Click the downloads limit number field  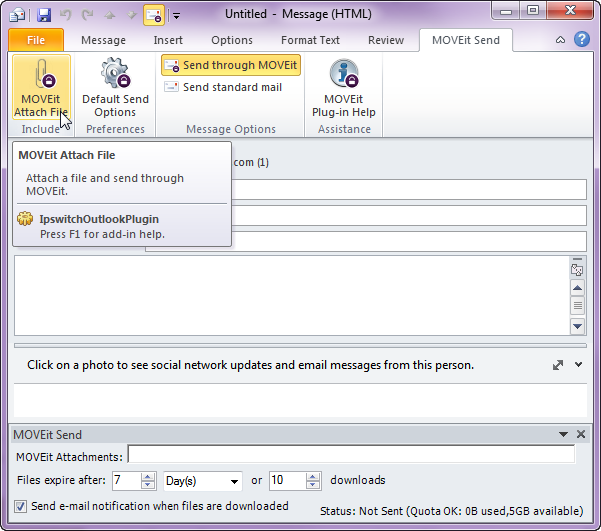287,480
